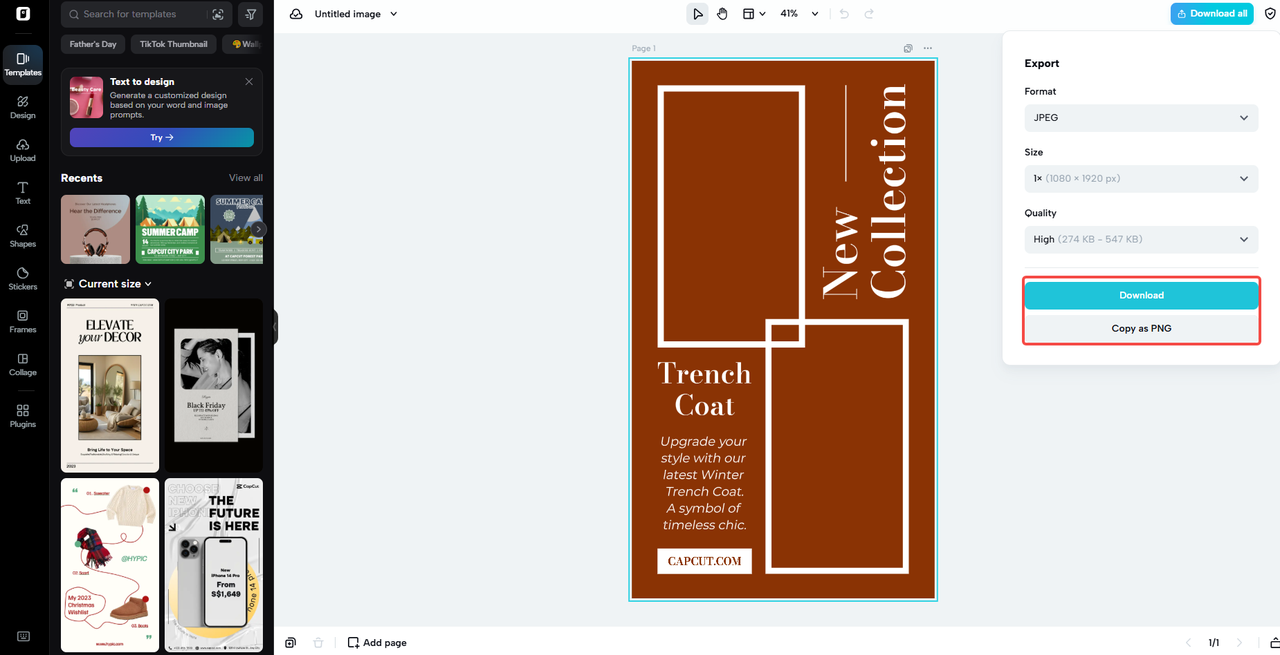Click the image search scan icon
Viewport: 1280px width, 655px height.
point(218,14)
